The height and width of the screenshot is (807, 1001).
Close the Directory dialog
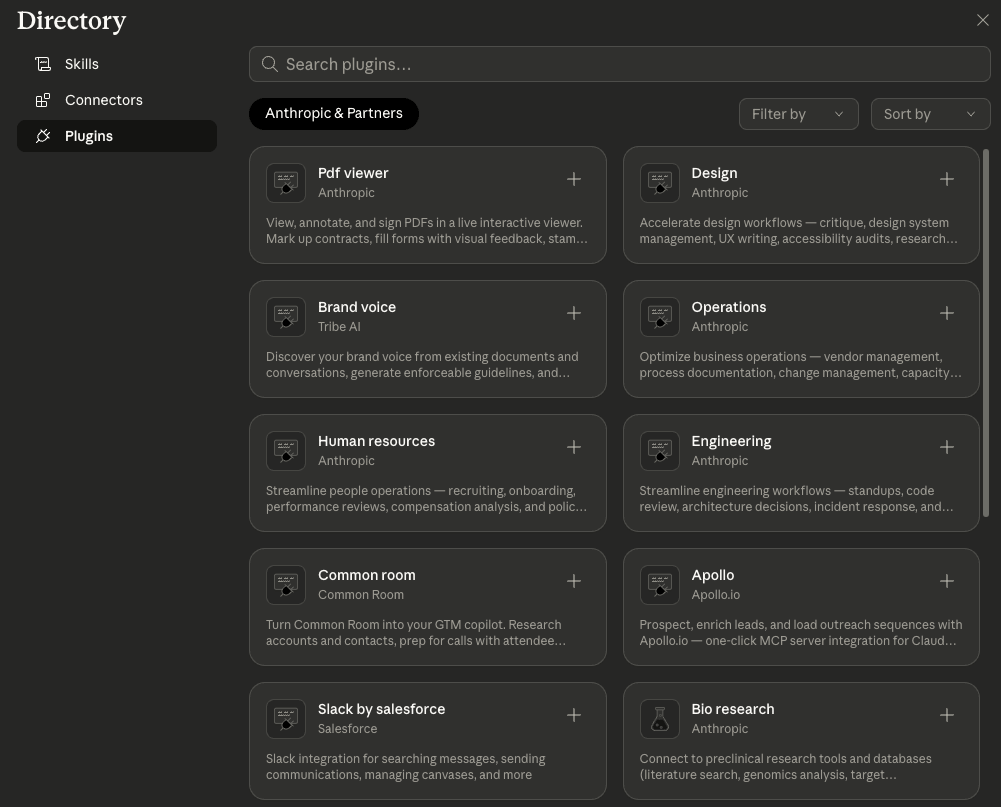(x=982, y=20)
